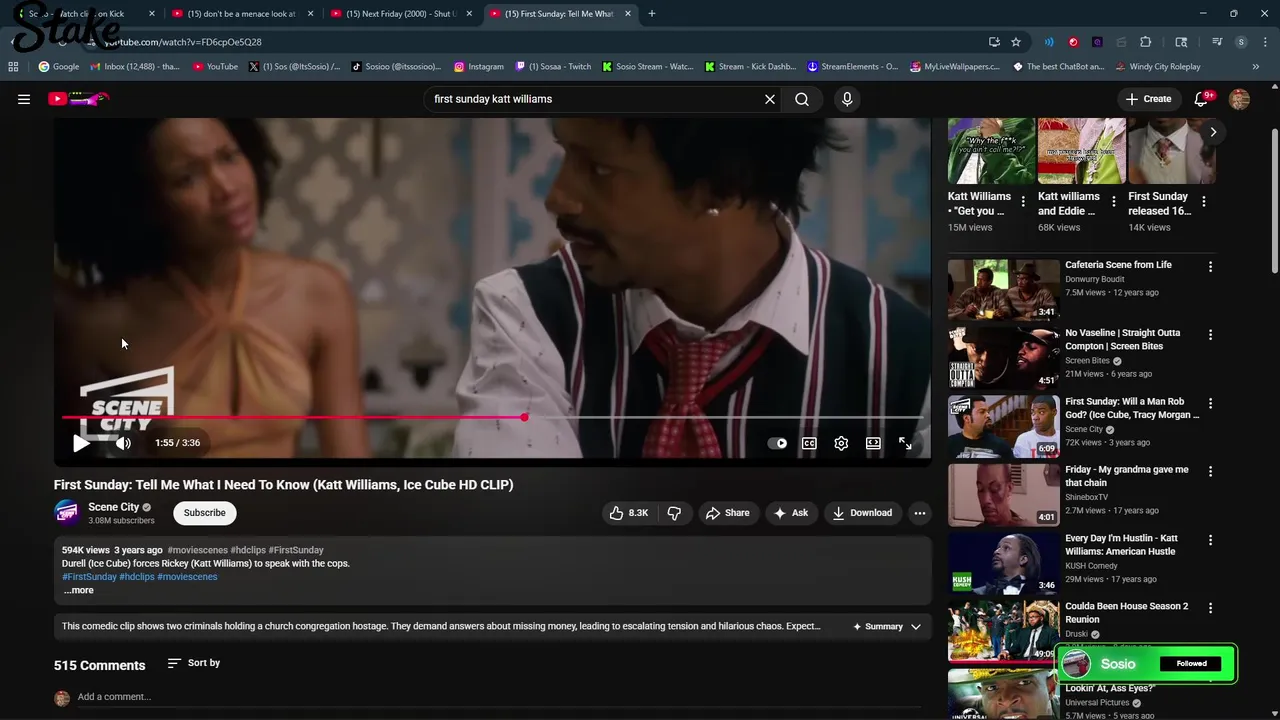This screenshot has width=1280, height=720.
Task: Bookmark this page with the star
Action: [x=1016, y=42]
